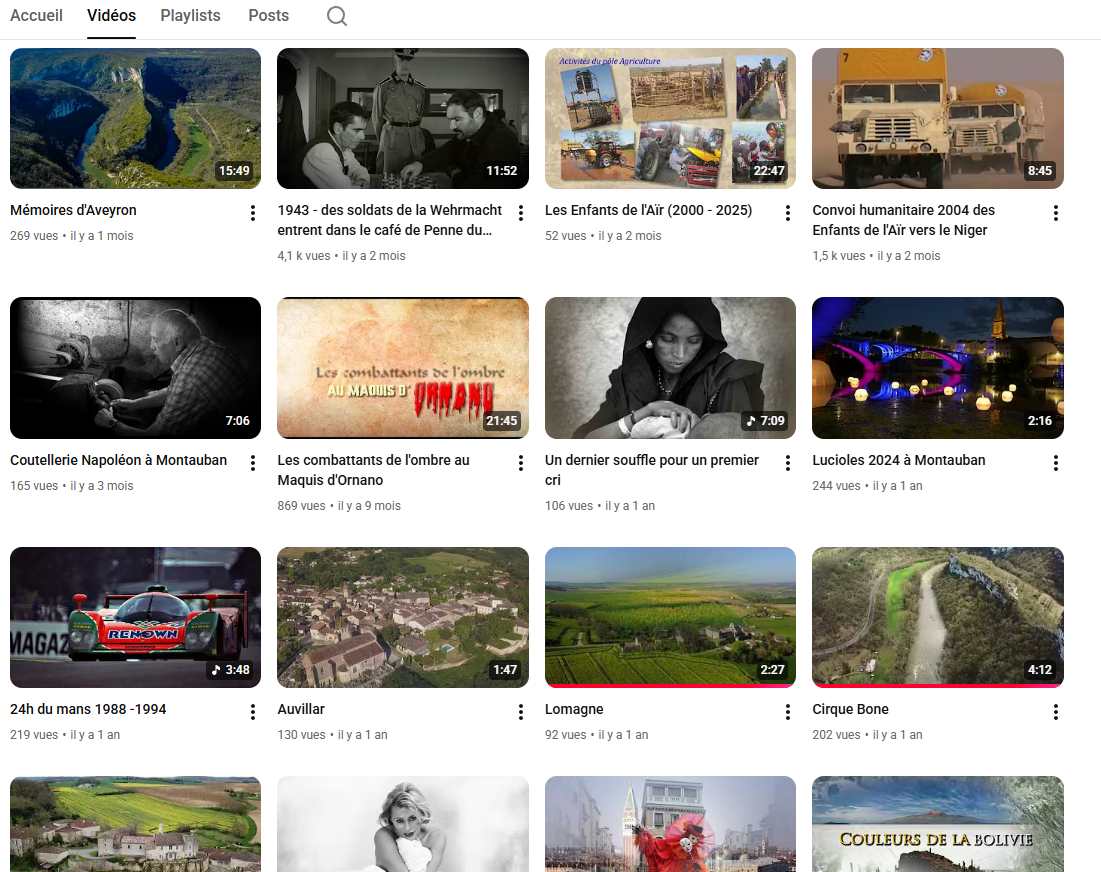The width and height of the screenshot is (1101, 872).
Task: Open three-dot menu for Coutellerie Napoléon à Montauban
Action: point(253,463)
